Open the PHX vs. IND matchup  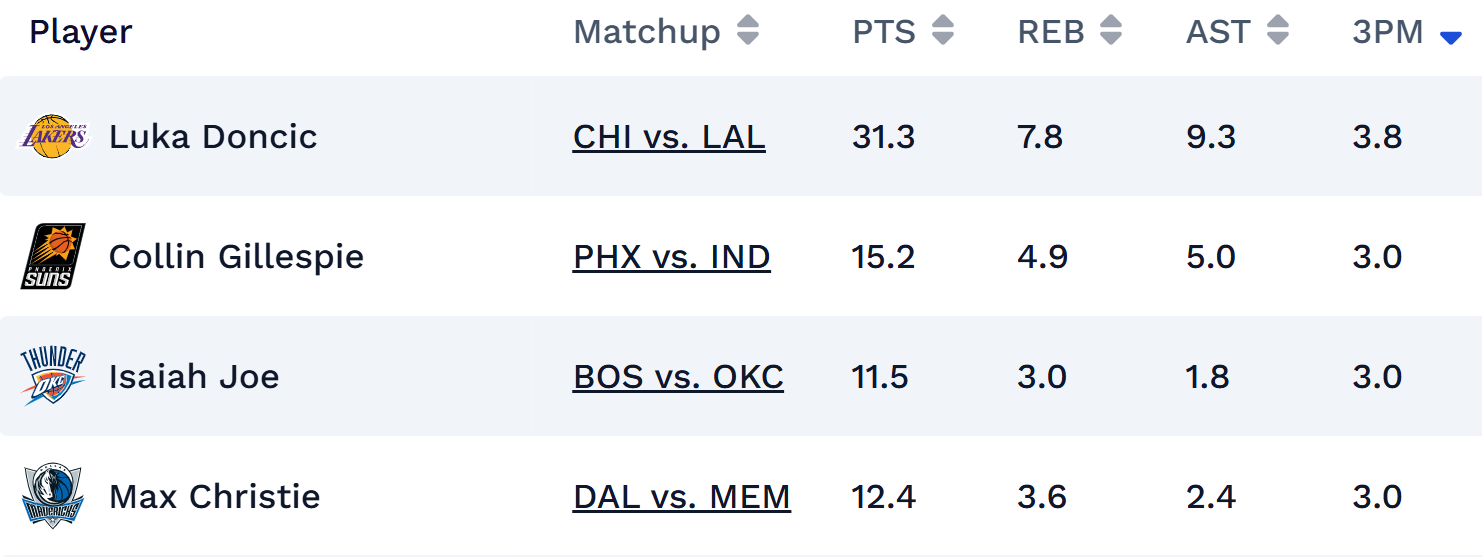pyautogui.click(x=671, y=257)
